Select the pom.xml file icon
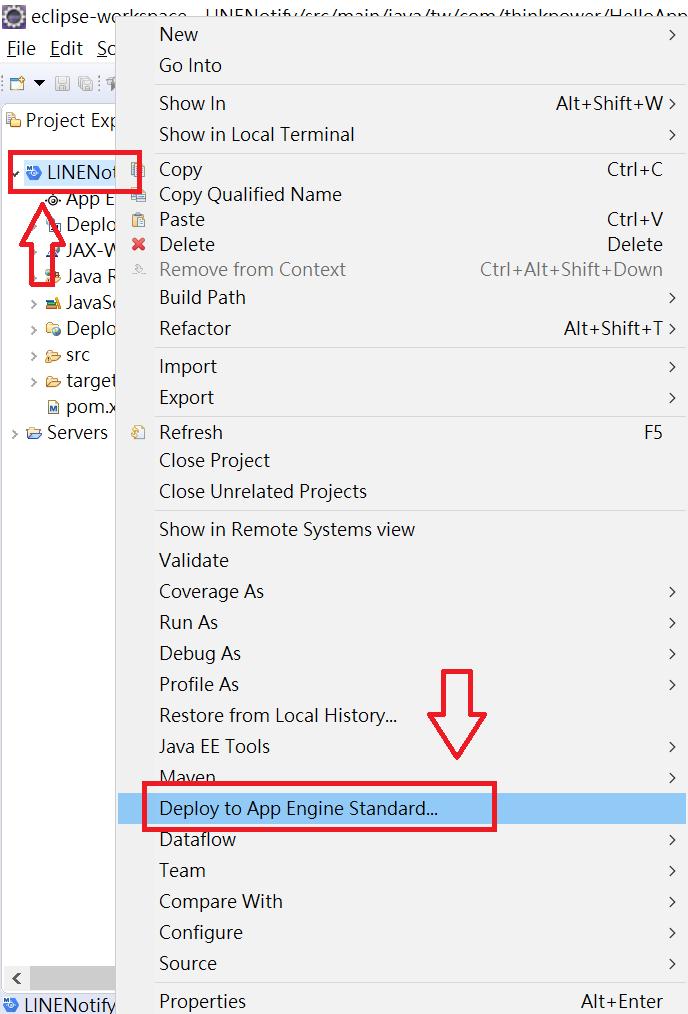 coord(54,407)
